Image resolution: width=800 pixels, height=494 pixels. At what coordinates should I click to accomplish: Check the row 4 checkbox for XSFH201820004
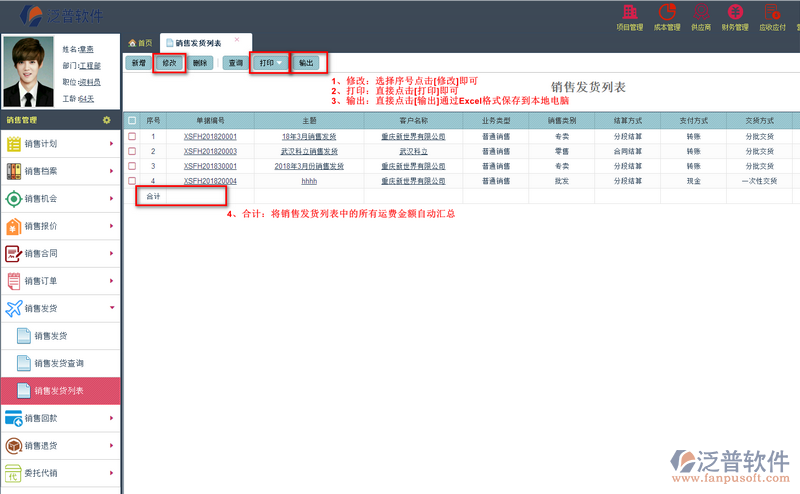pyautogui.click(x=132, y=181)
